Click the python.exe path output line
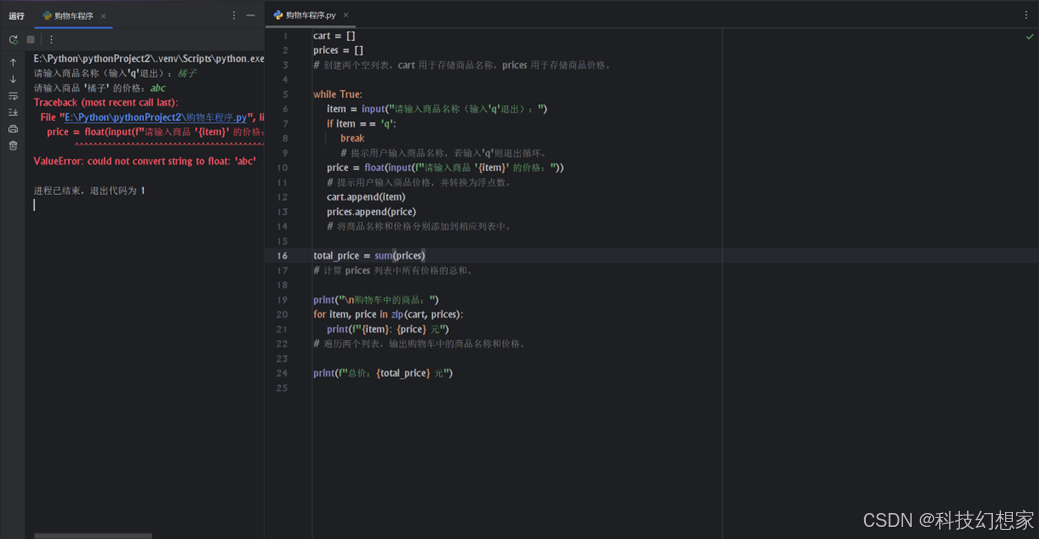The width and height of the screenshot is (1039, 539). point(149,58)
